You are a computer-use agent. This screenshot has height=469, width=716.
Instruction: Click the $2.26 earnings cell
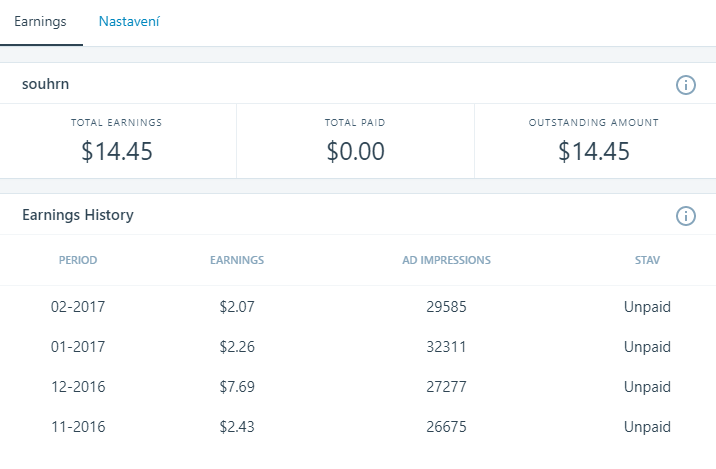[237, 347]
